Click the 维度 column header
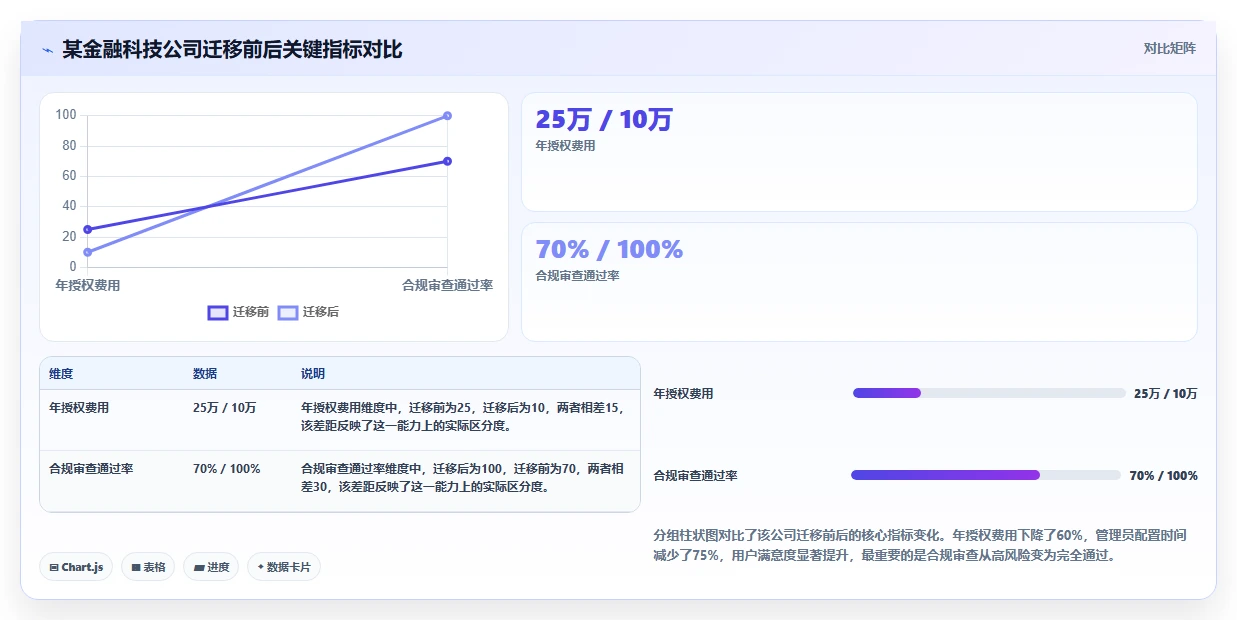The width and height of the screenshot is (1237, 620). tap(61, 374)
